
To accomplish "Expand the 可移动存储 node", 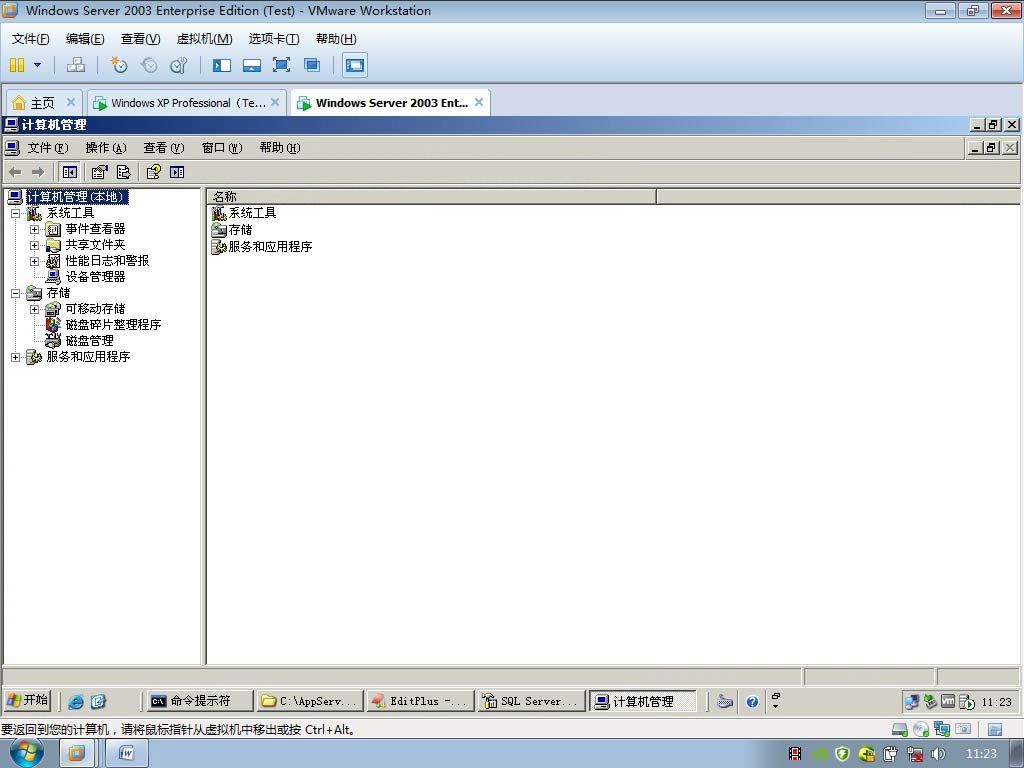I will point(34,309).
